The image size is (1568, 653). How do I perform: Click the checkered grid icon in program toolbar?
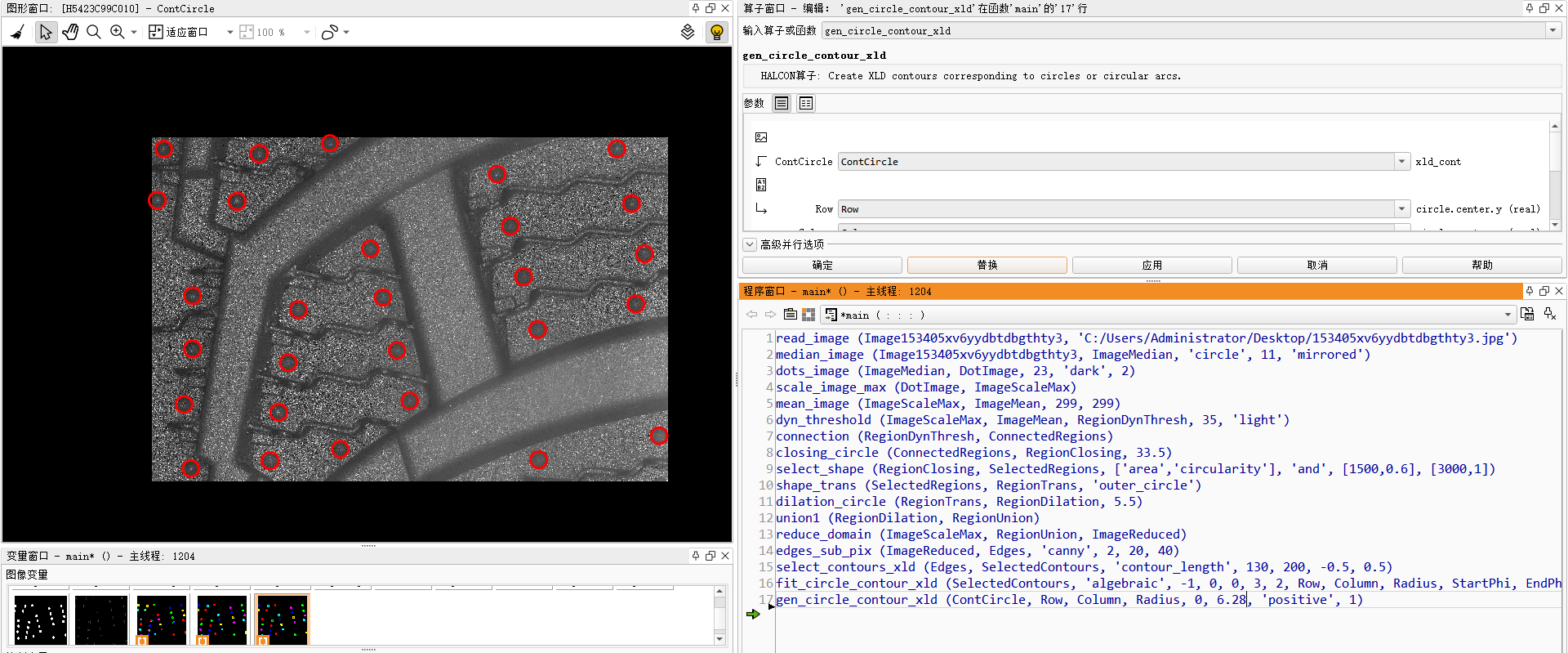(808, 315)
